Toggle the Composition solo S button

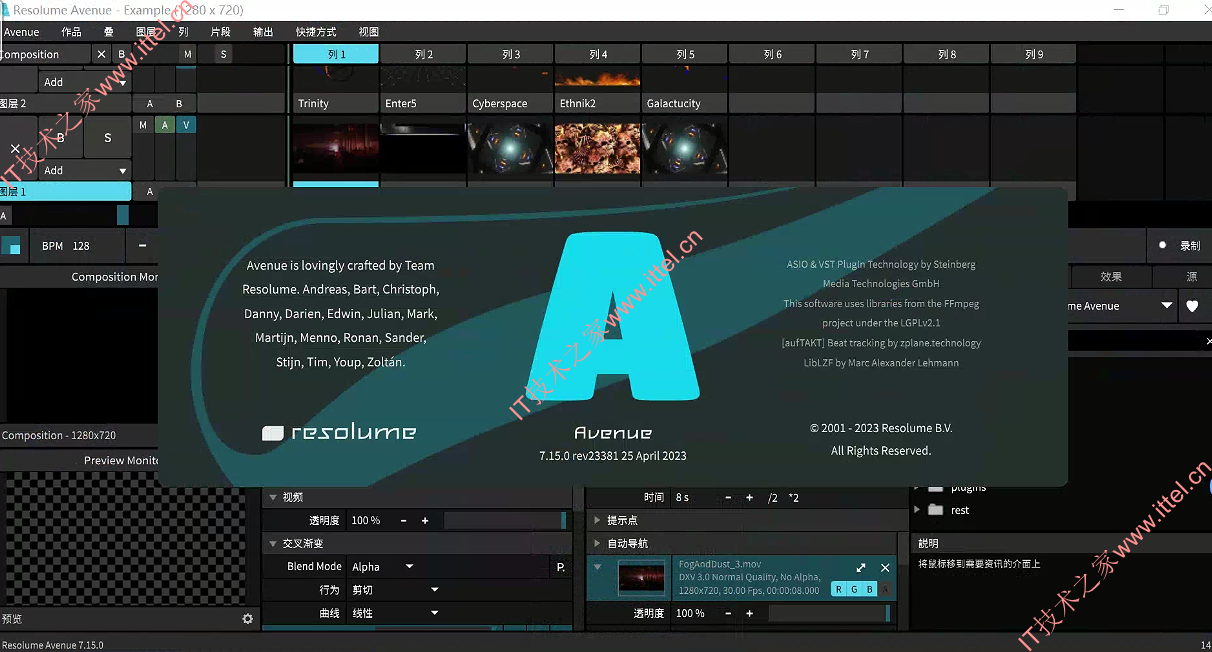[223, 54]
